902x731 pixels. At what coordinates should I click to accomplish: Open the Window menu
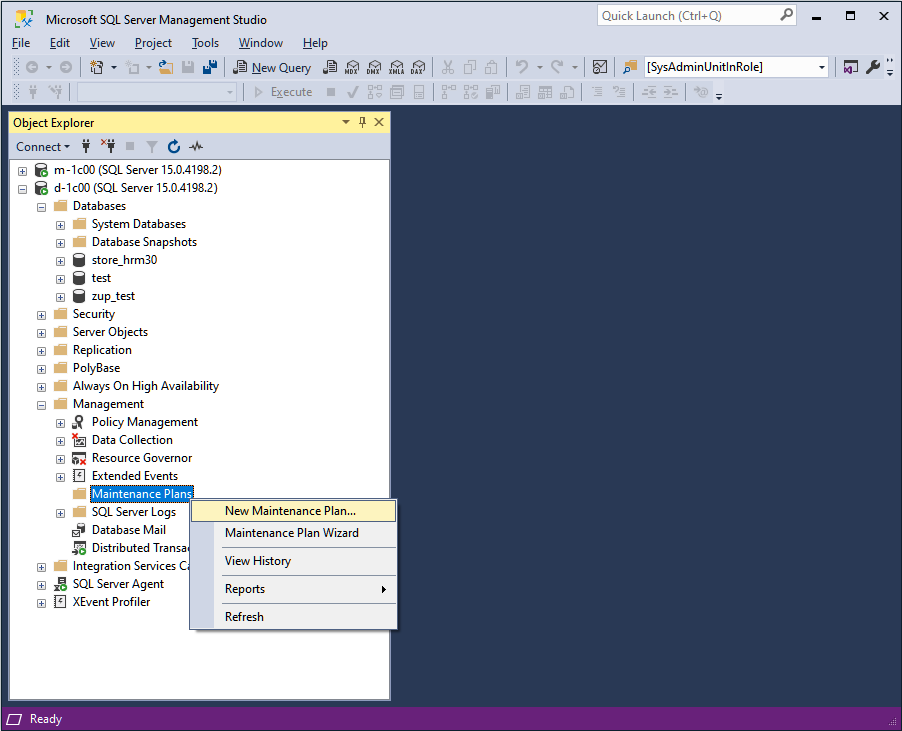pyautogui.click(x=261, y=43)
